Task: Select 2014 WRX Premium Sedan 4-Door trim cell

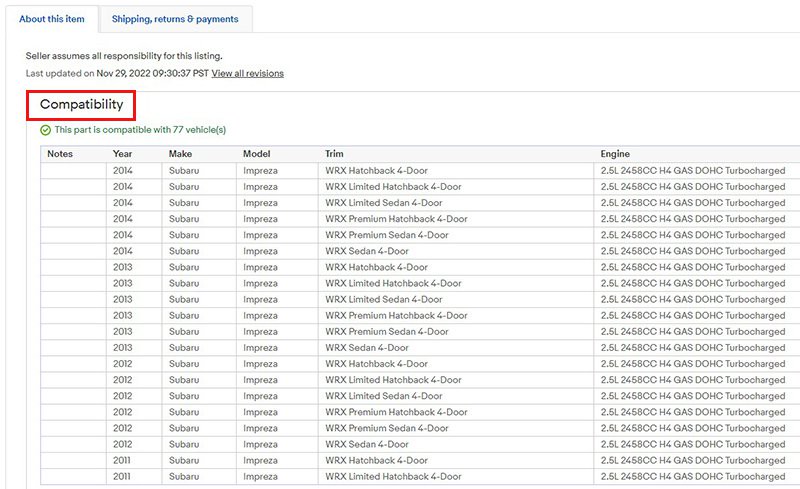Action: pyautogui.click(x=456, y=235)
